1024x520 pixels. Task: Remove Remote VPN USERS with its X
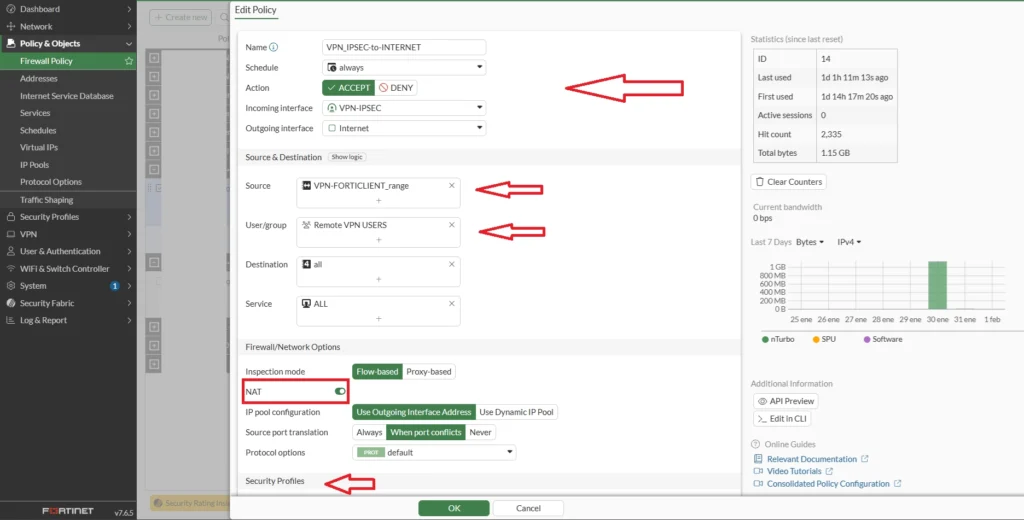[x=451, y=225]
